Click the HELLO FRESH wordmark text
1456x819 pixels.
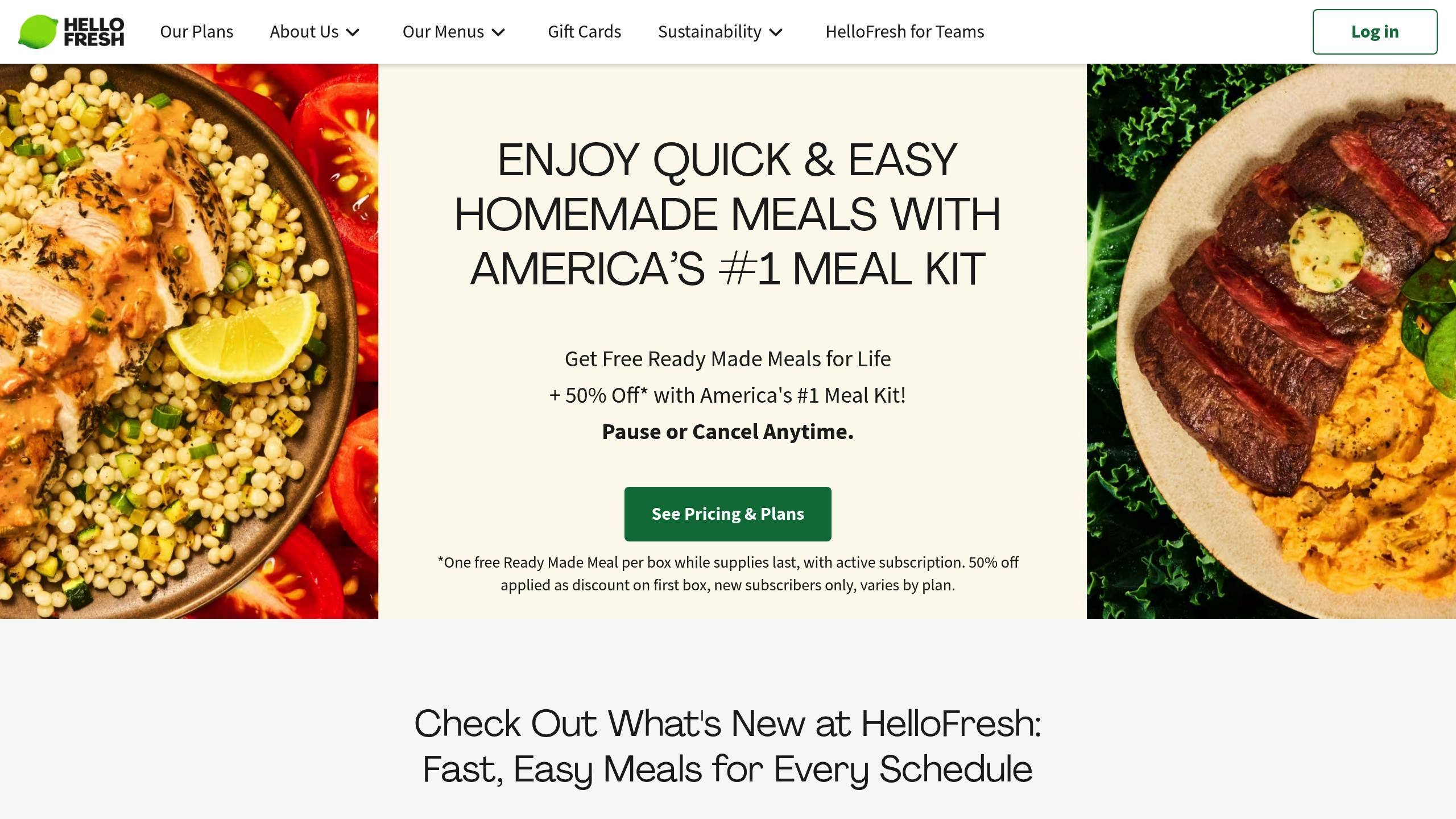click(94, 32)
